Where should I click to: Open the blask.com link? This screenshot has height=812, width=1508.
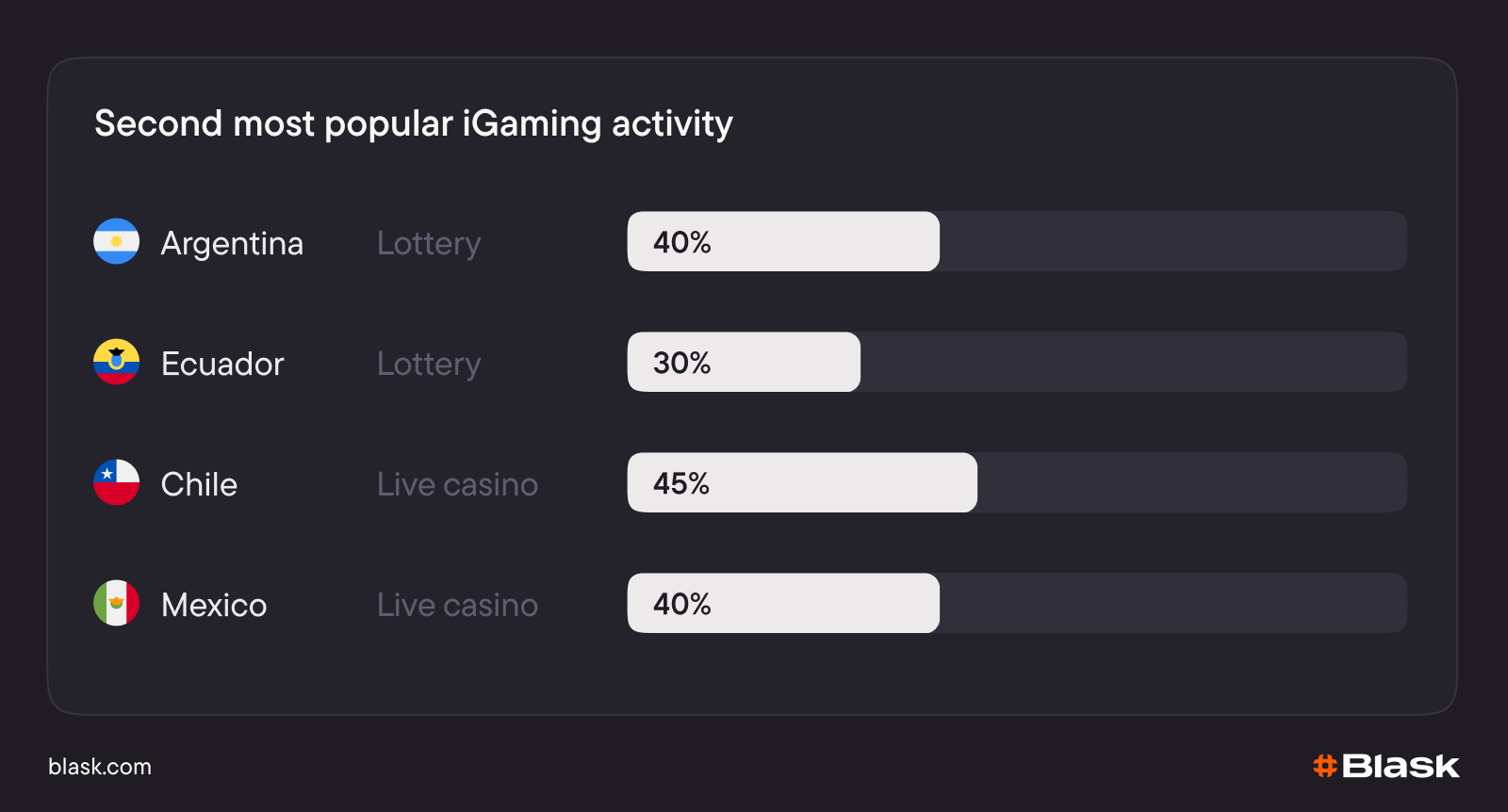[x=100, y=767]
